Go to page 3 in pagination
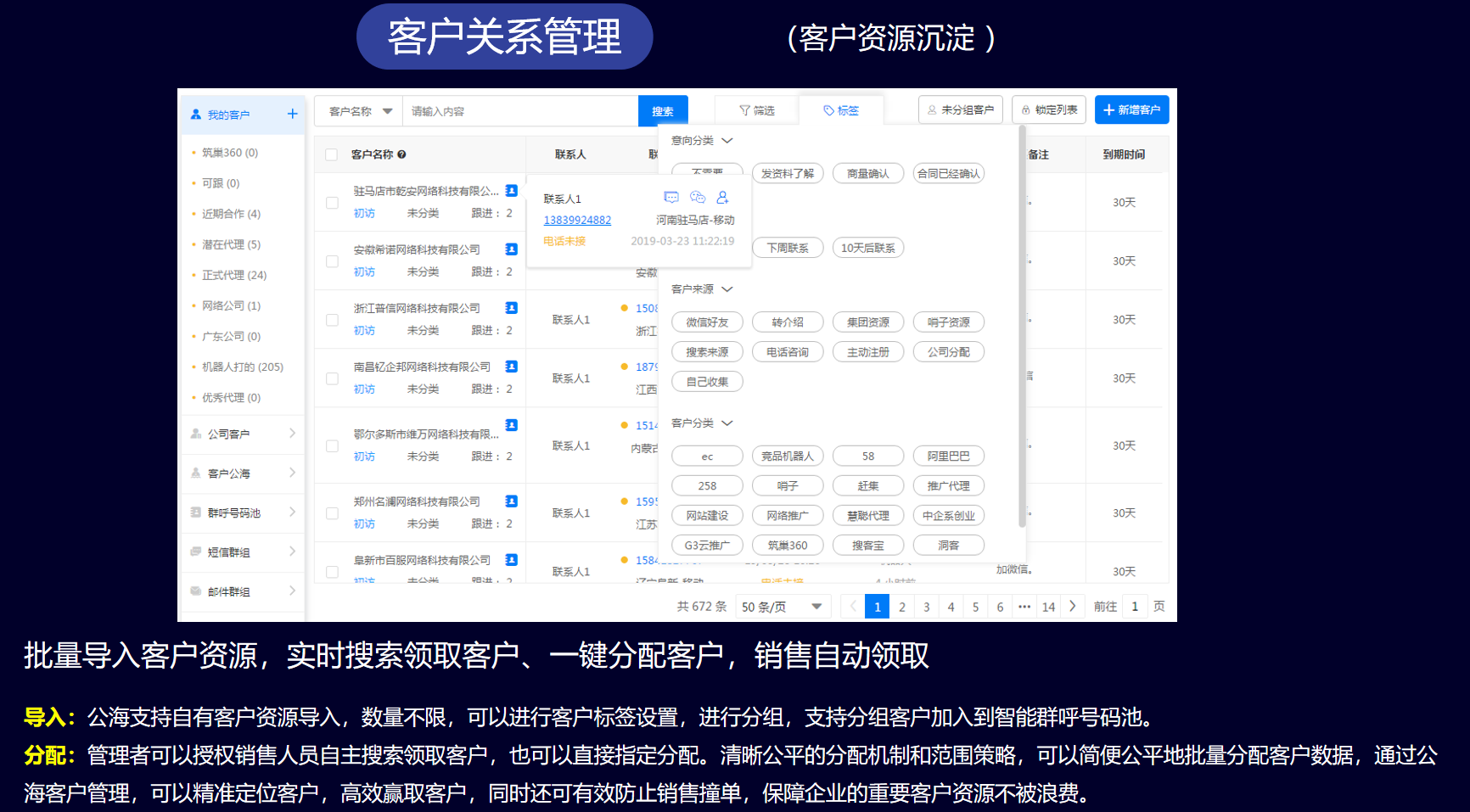 click(927, 607)
